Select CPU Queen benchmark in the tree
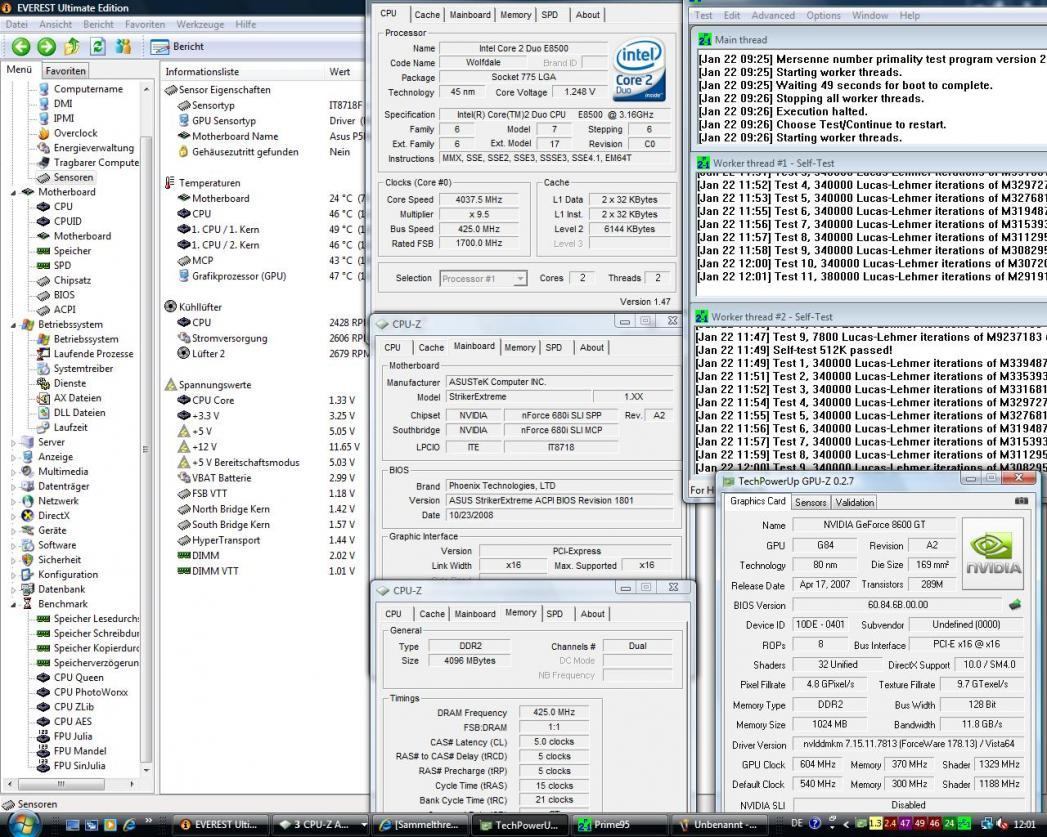This screenshot has width=1047, height=837. tap(78, 677)
